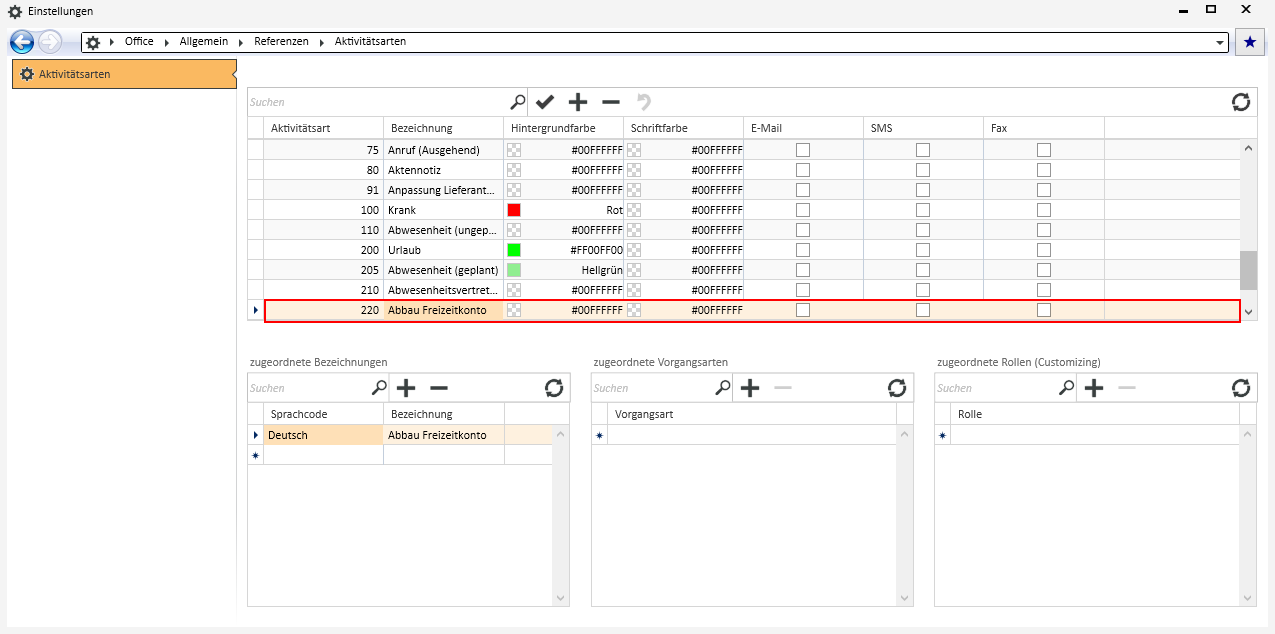Click the Fax column header
Image resolution: width=1275 pixels, height=634 pixels.
pos(1043,128)
